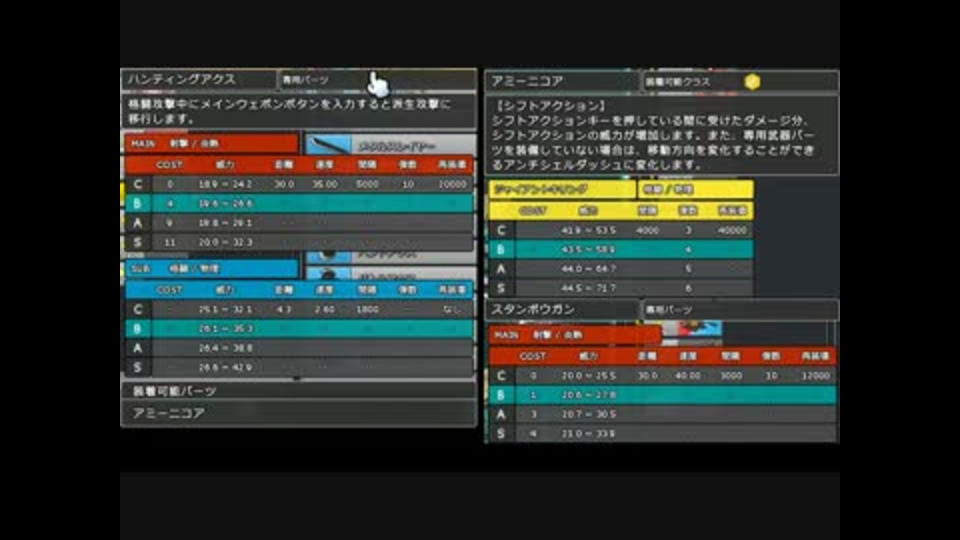Select highlighted rank B row cost 1 in Stun Bowgun
960x540 pixels.
point(662,395)
